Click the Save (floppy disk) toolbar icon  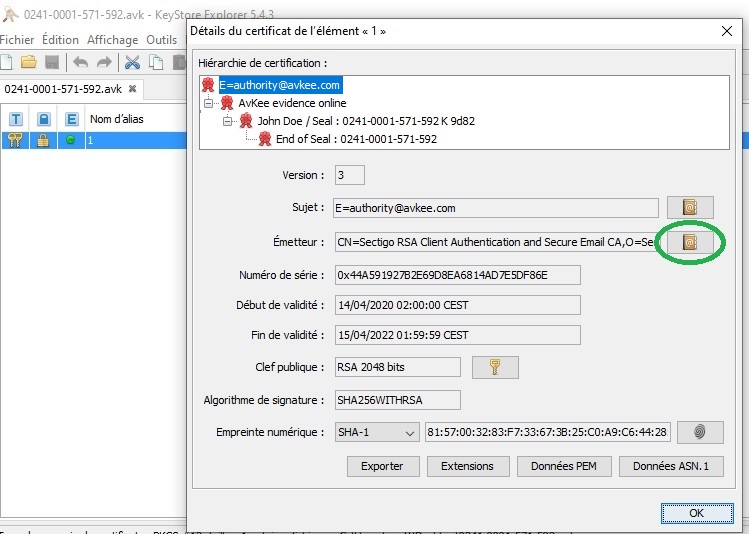point(52,63)
